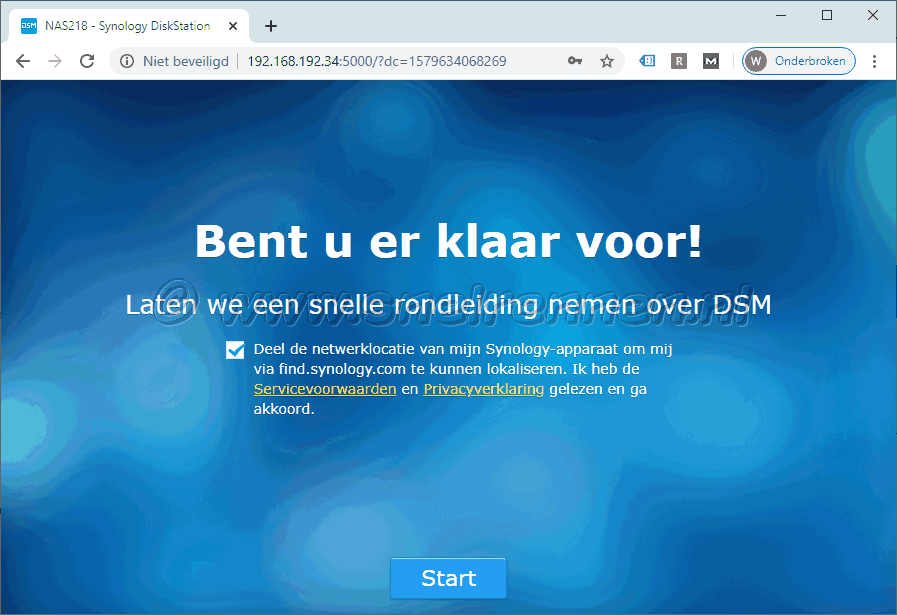The width and height of the screenshot is (897, 615).
Task: Open the Onderbroken profile button
Action: click(799, 61)
